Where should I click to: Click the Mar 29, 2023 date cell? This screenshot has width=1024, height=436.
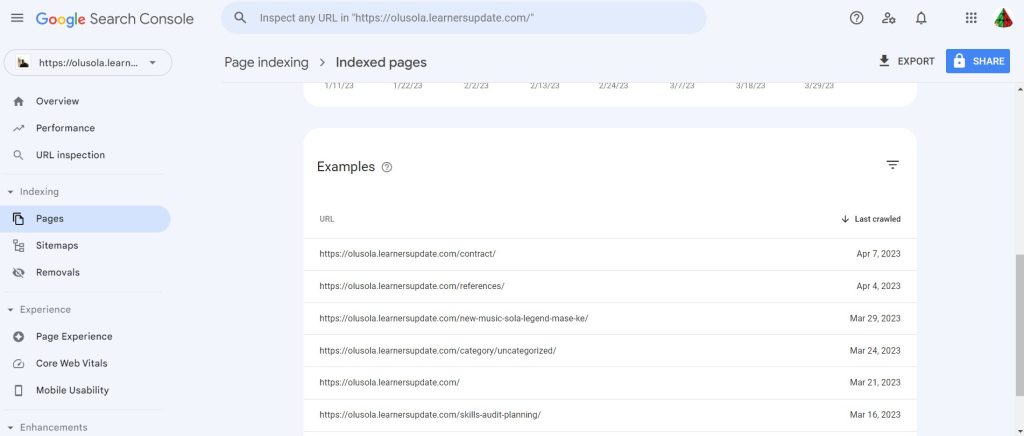(x=875, y=319)
